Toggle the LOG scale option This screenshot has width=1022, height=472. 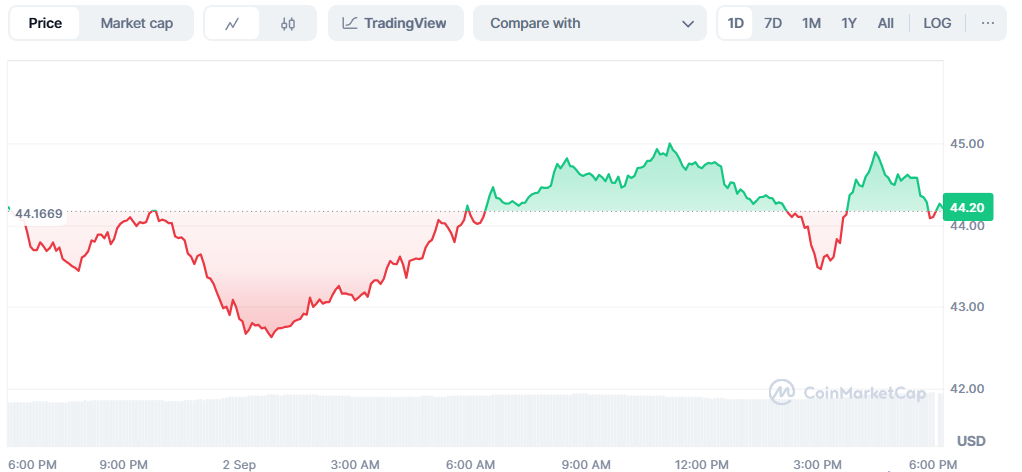[937, 23]
